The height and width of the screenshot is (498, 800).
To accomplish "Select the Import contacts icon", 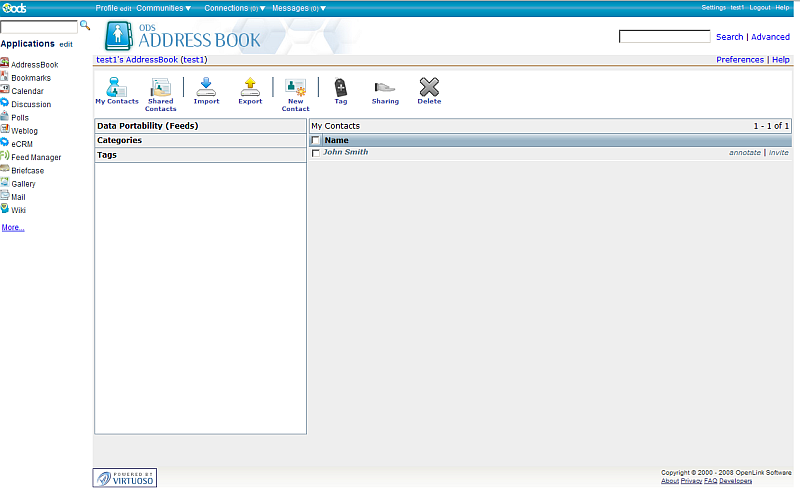I will click(206, 87).
